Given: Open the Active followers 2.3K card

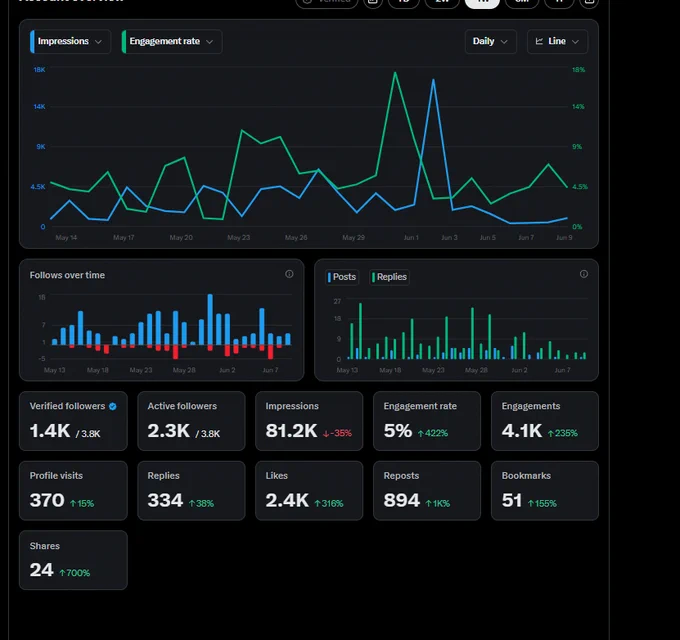Looking at the screenshot, I should pyautogui.click(x=191, y=421).
